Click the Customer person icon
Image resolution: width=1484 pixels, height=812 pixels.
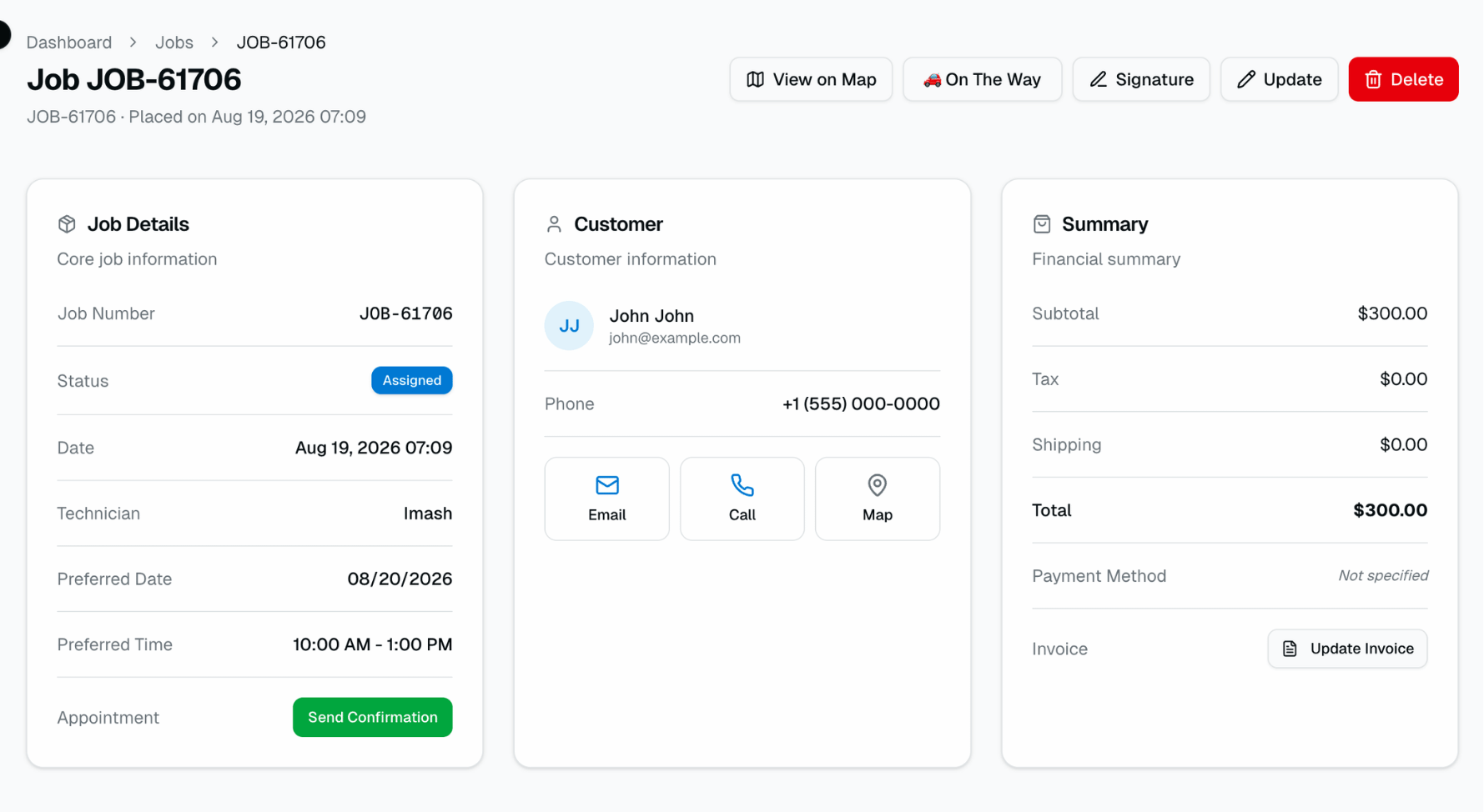point(554,224)
